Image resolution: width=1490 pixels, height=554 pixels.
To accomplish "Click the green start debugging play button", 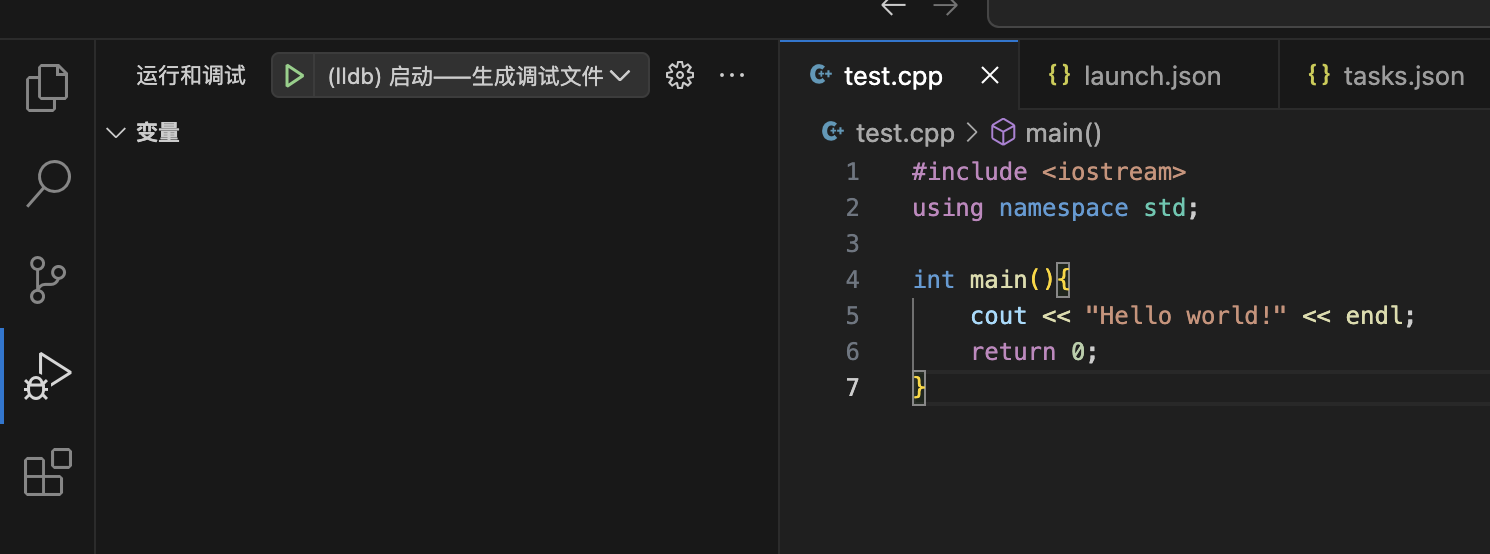I will click(x=294, y=76).
